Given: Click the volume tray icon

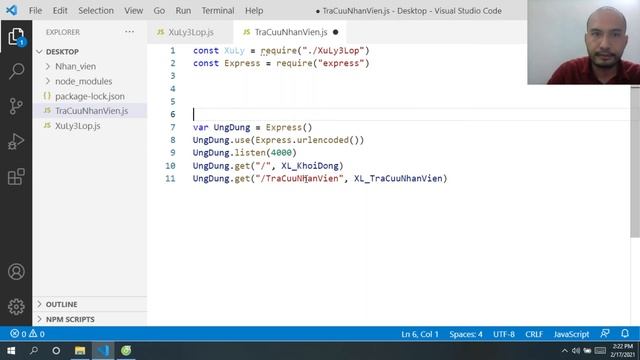Looking at the screenshot, I should 576,351.
